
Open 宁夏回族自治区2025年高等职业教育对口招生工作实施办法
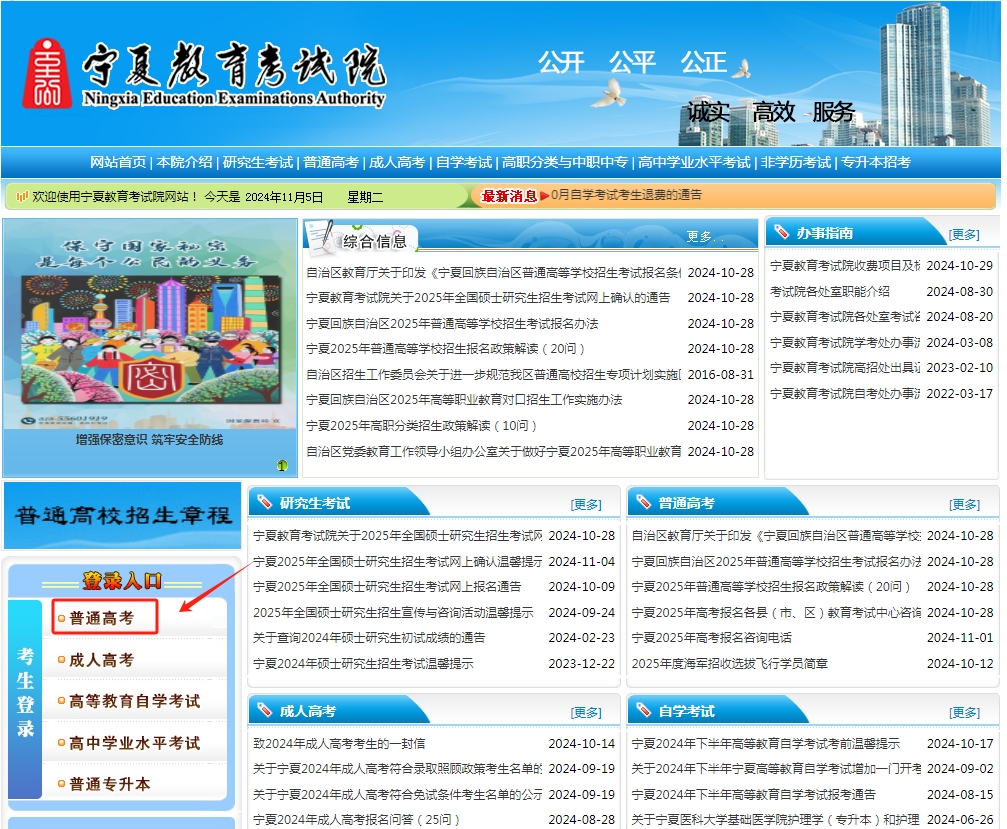[x=464, y=400]
